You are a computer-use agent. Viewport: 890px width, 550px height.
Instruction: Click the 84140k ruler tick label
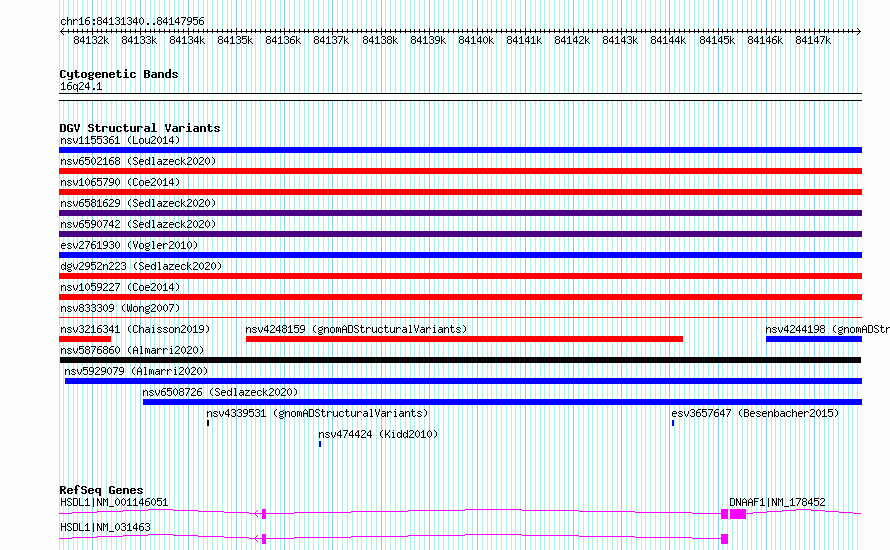click(x=476, y=40)
